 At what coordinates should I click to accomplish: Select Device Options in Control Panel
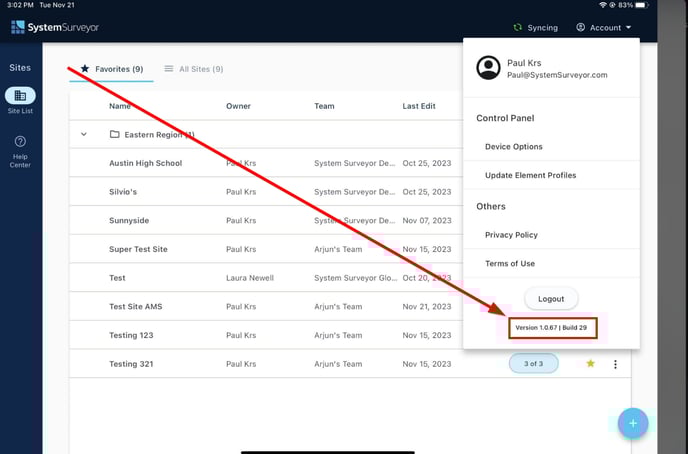[514, 147]
